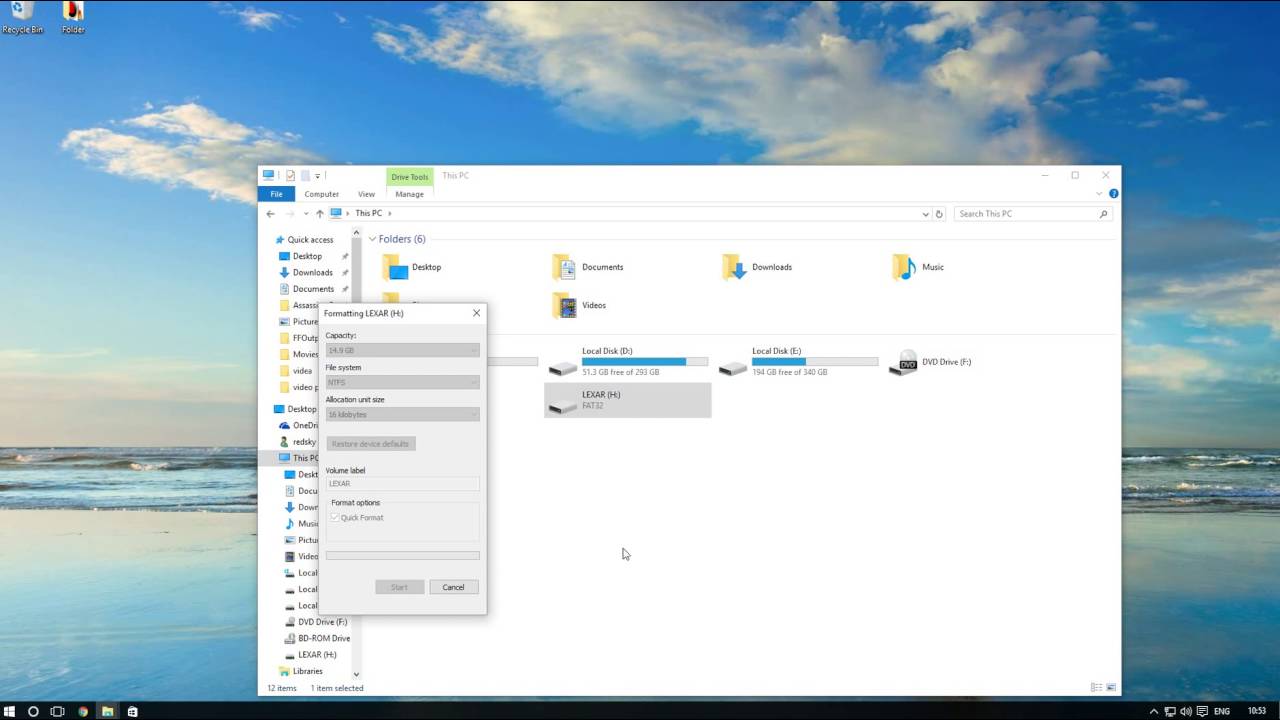Click the Drive Tools contextual tab header
Screen dimensions: 1280x720
tap(410, 177)
